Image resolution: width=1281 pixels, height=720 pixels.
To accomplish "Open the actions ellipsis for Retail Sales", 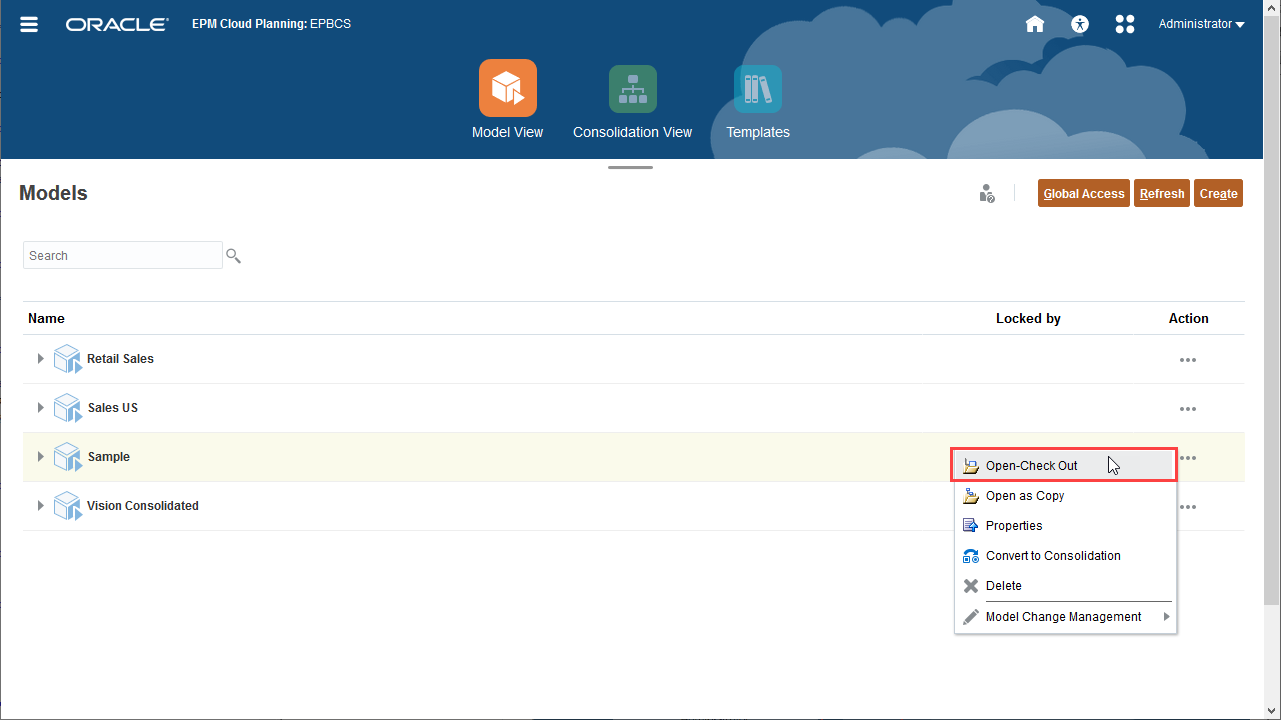I will 1187,359.
